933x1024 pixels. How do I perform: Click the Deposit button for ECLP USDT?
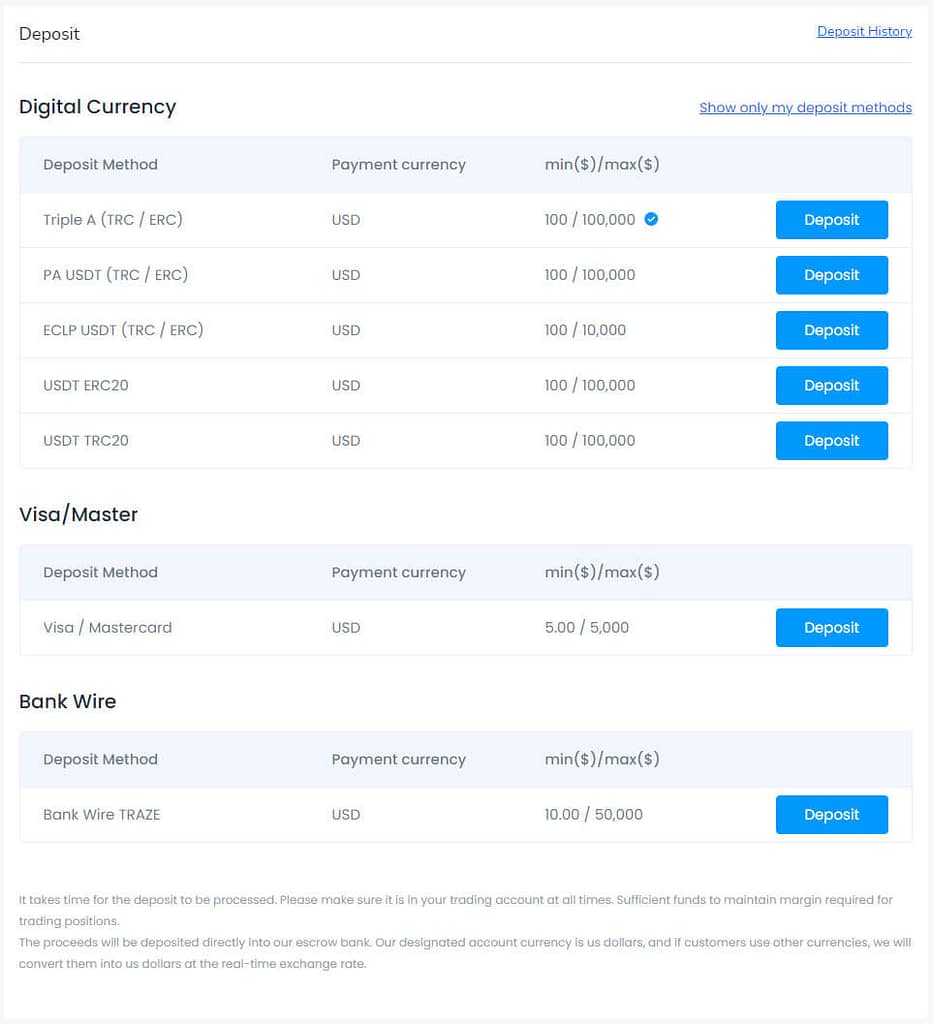tap(831, 330)
